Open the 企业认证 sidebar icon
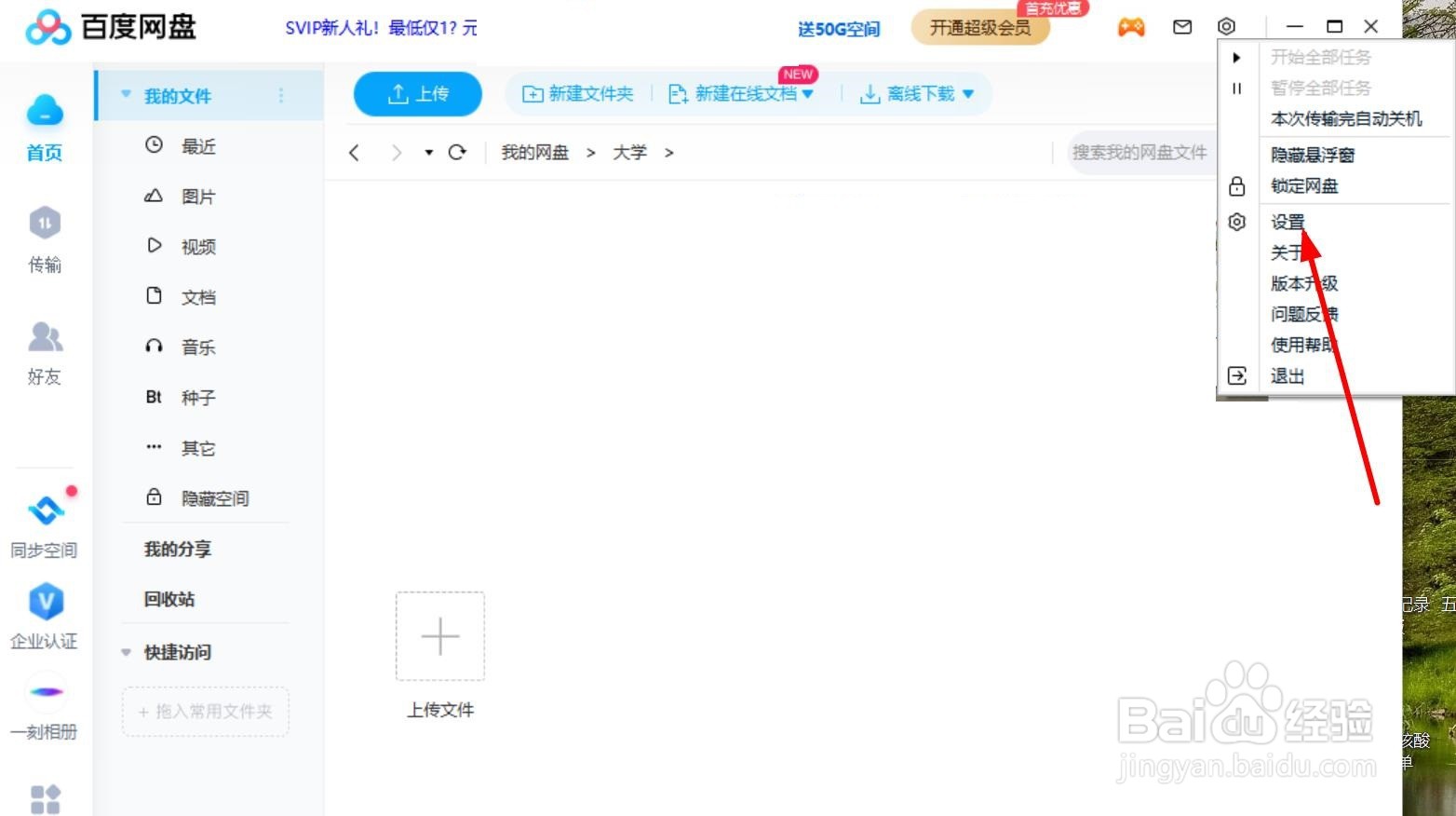 coord(43,617)
